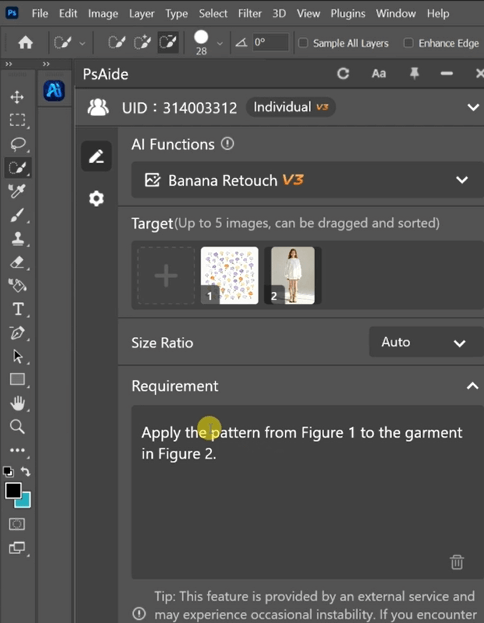Select the Quick Selection tool in the toolbar
Viewport: 484px width, 623px height.
click(18, 167)
